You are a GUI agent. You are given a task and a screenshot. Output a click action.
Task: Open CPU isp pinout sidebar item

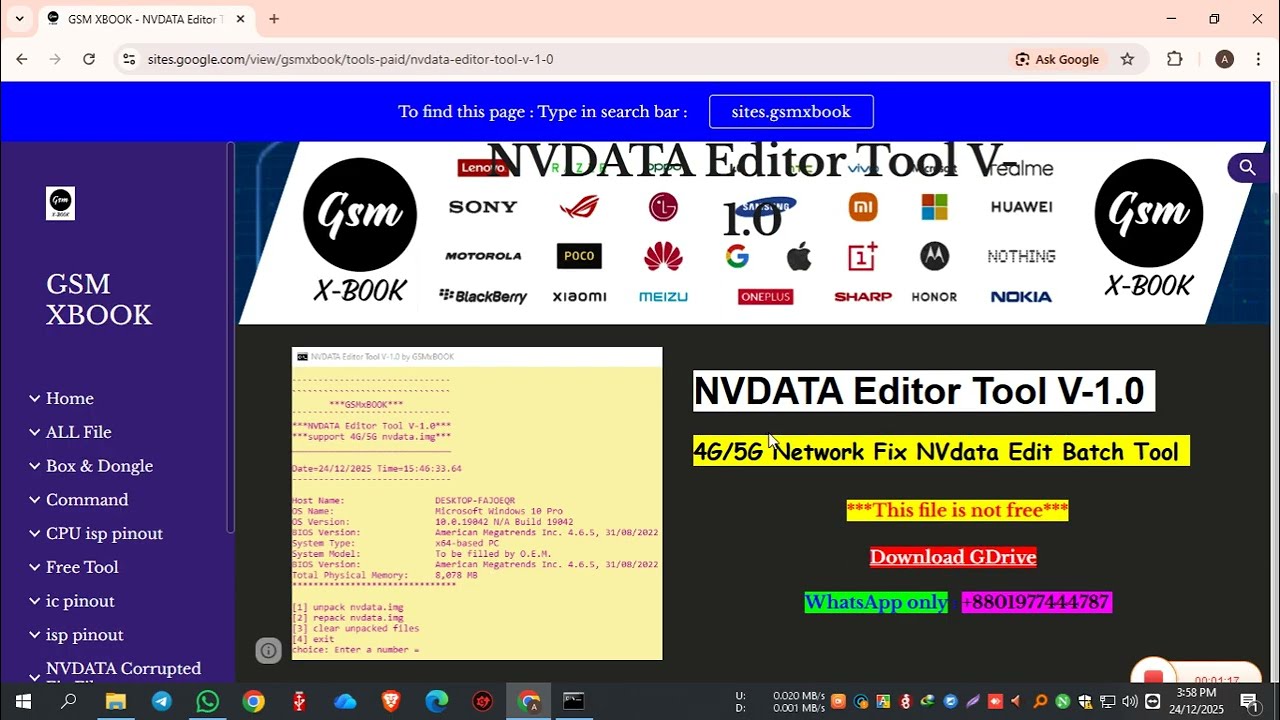(x=104, y=534)
